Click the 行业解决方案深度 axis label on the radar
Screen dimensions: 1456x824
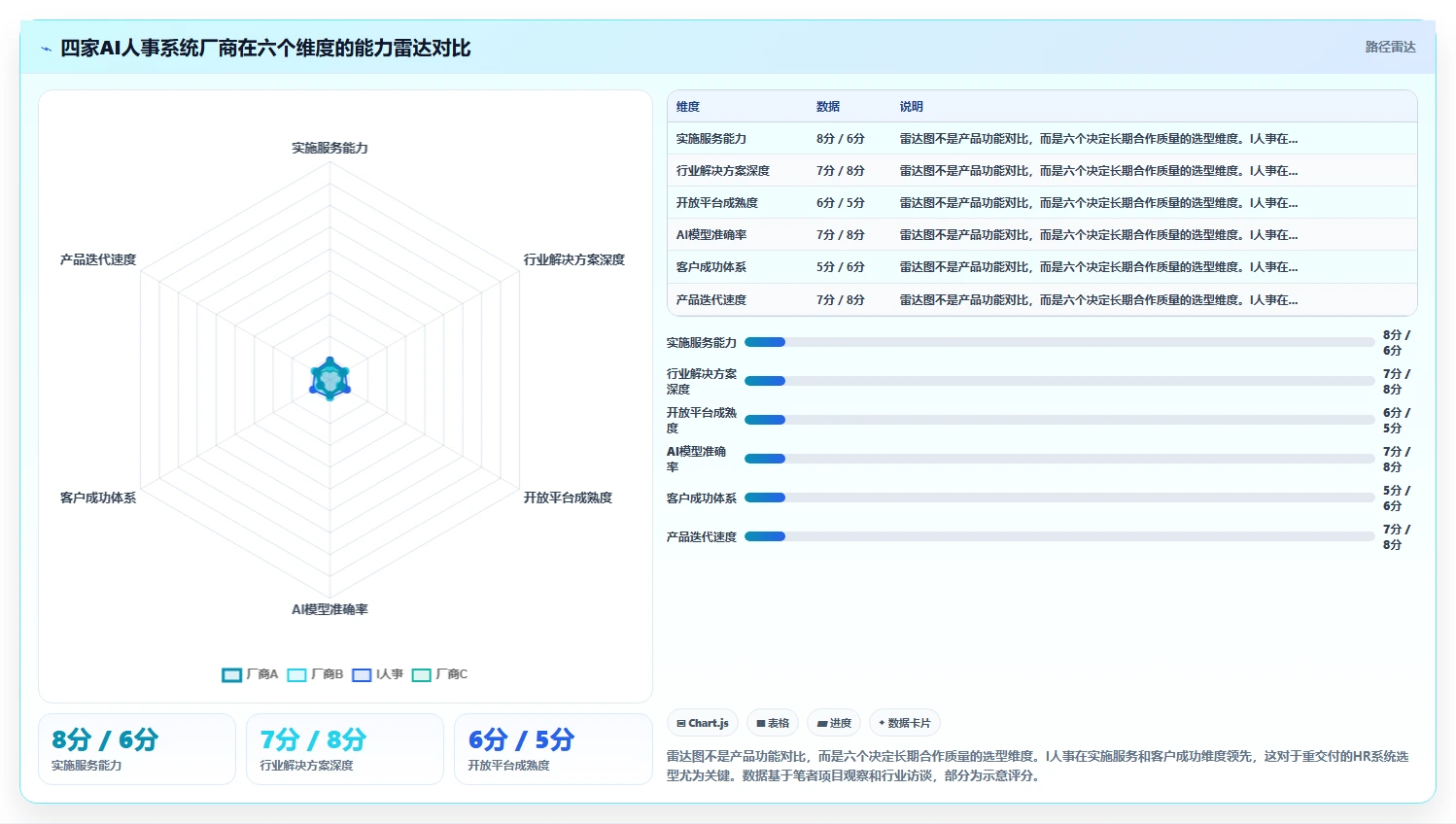point(573,259)
